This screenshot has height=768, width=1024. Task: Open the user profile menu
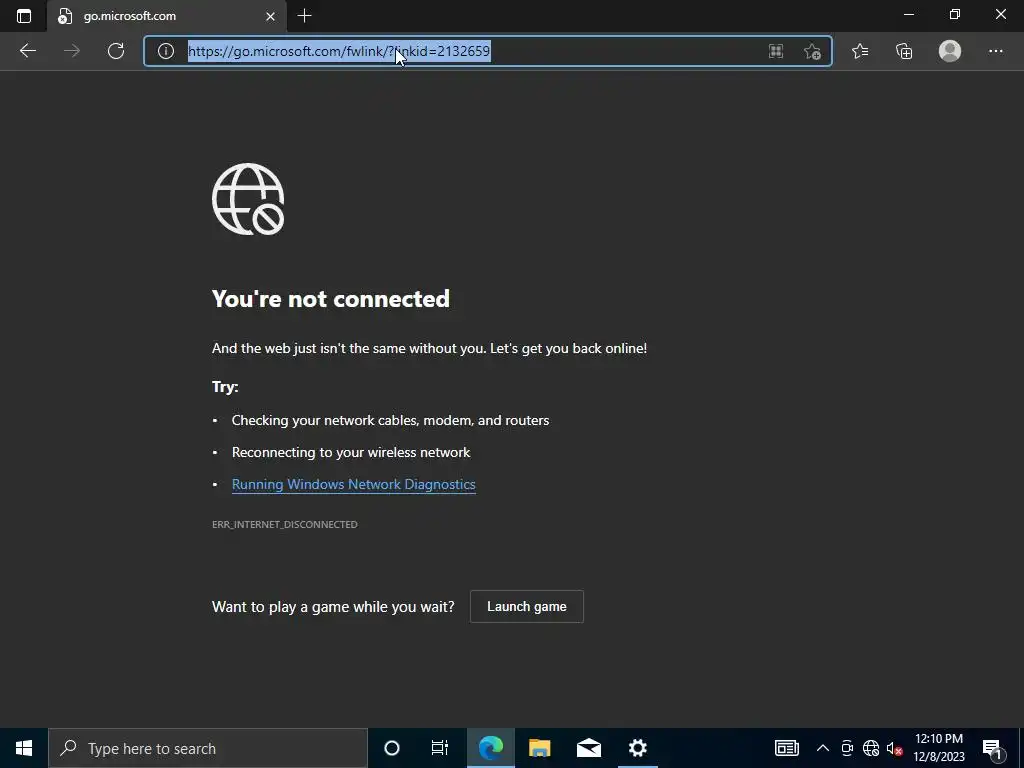950,51
